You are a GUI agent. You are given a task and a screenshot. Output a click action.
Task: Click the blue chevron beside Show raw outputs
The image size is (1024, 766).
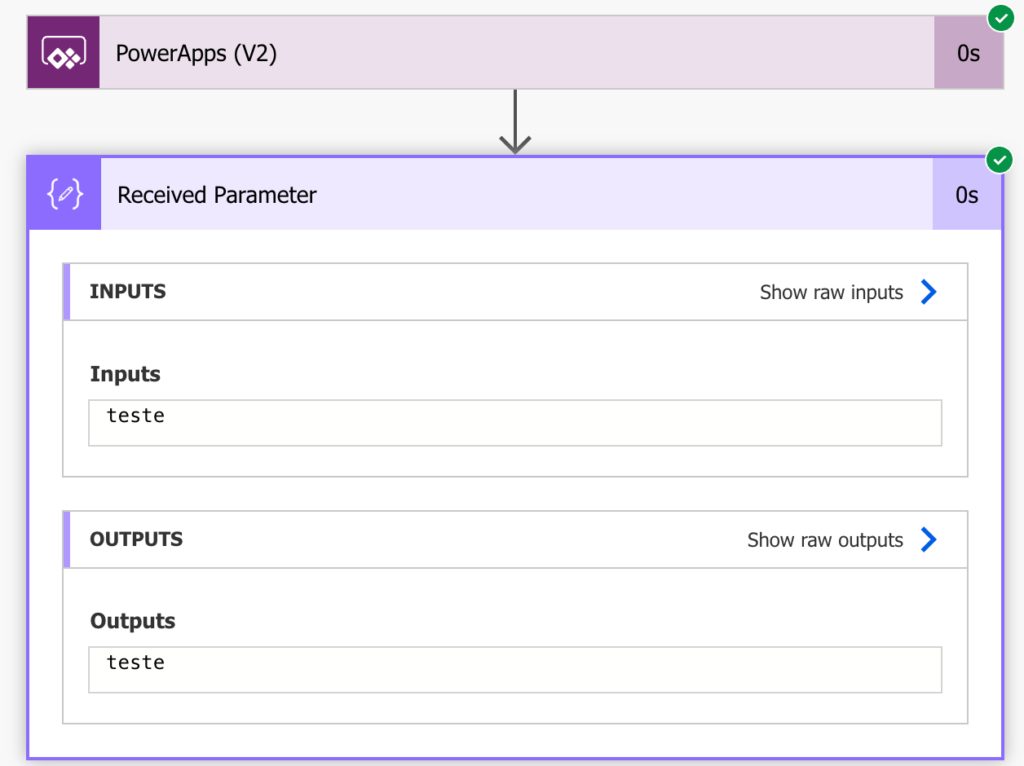pos(928,540)
